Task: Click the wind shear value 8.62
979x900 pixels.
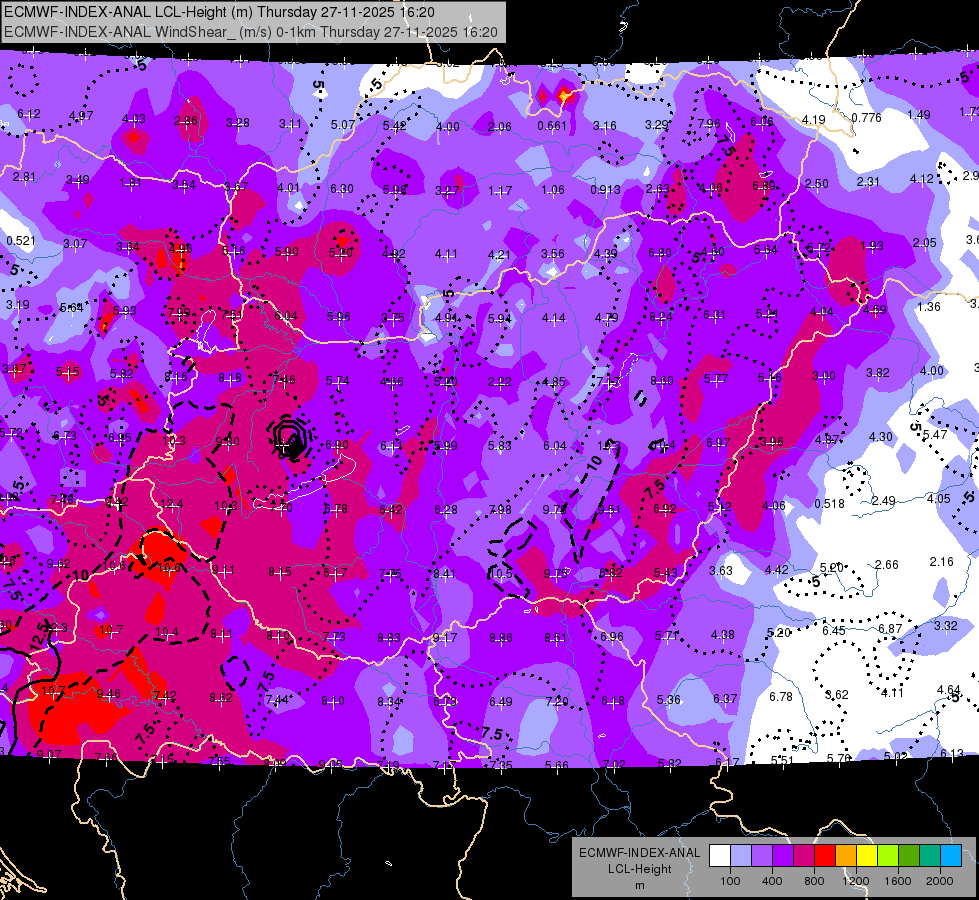Action: pos(221,698)
